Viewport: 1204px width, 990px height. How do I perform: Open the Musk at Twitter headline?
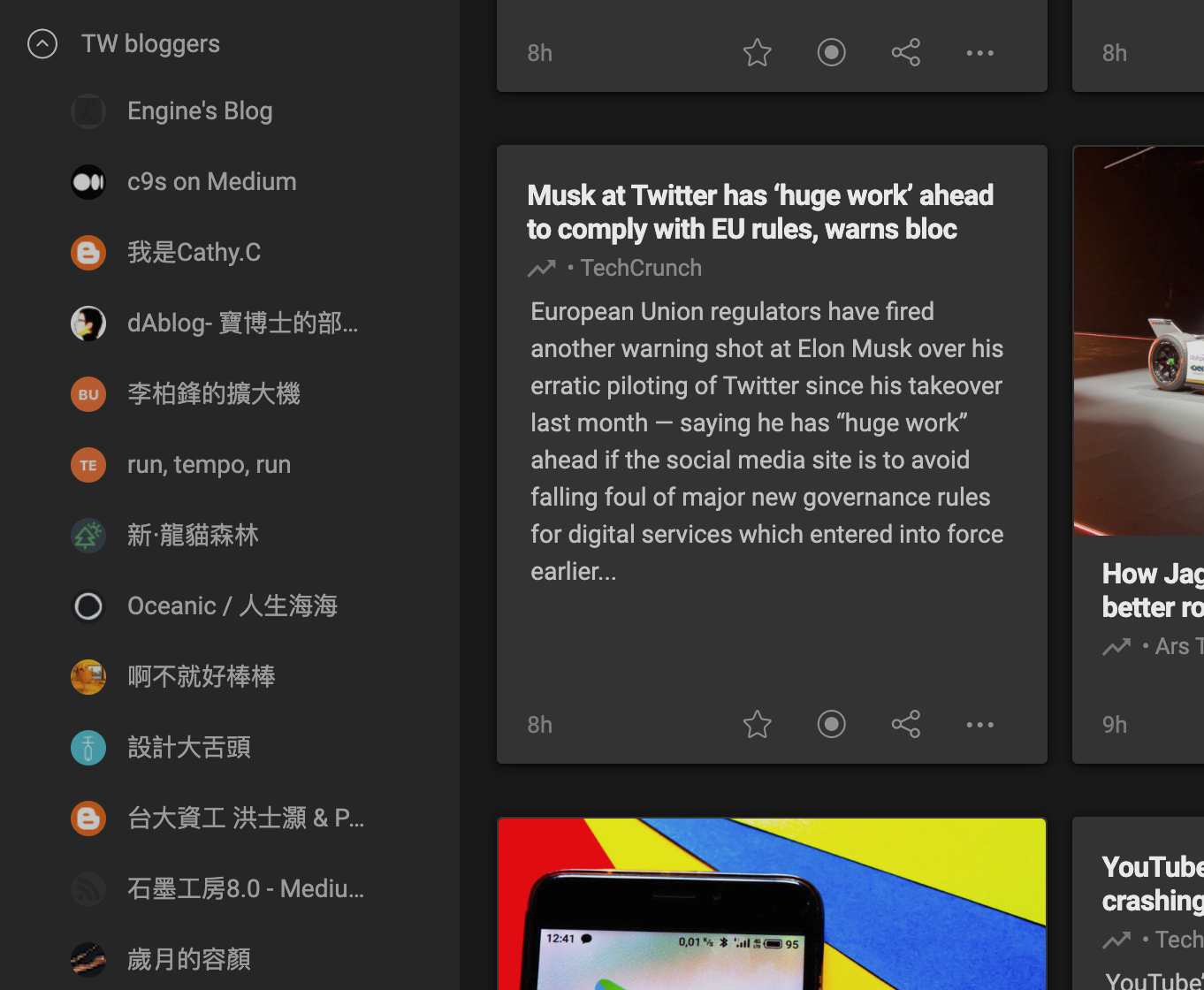pyautogui.click(x=760, y=212)
